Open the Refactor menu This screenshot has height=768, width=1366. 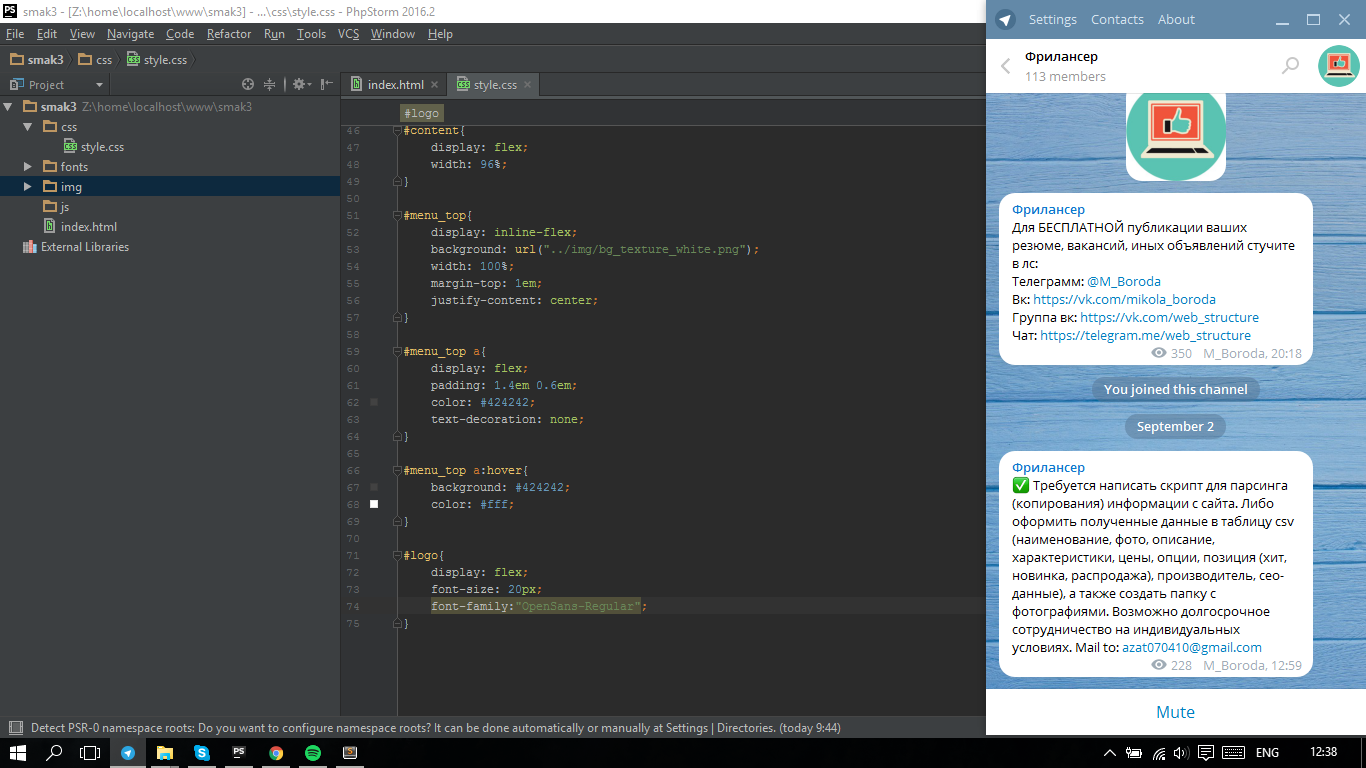pyautogui.click(x=229, y=34)
